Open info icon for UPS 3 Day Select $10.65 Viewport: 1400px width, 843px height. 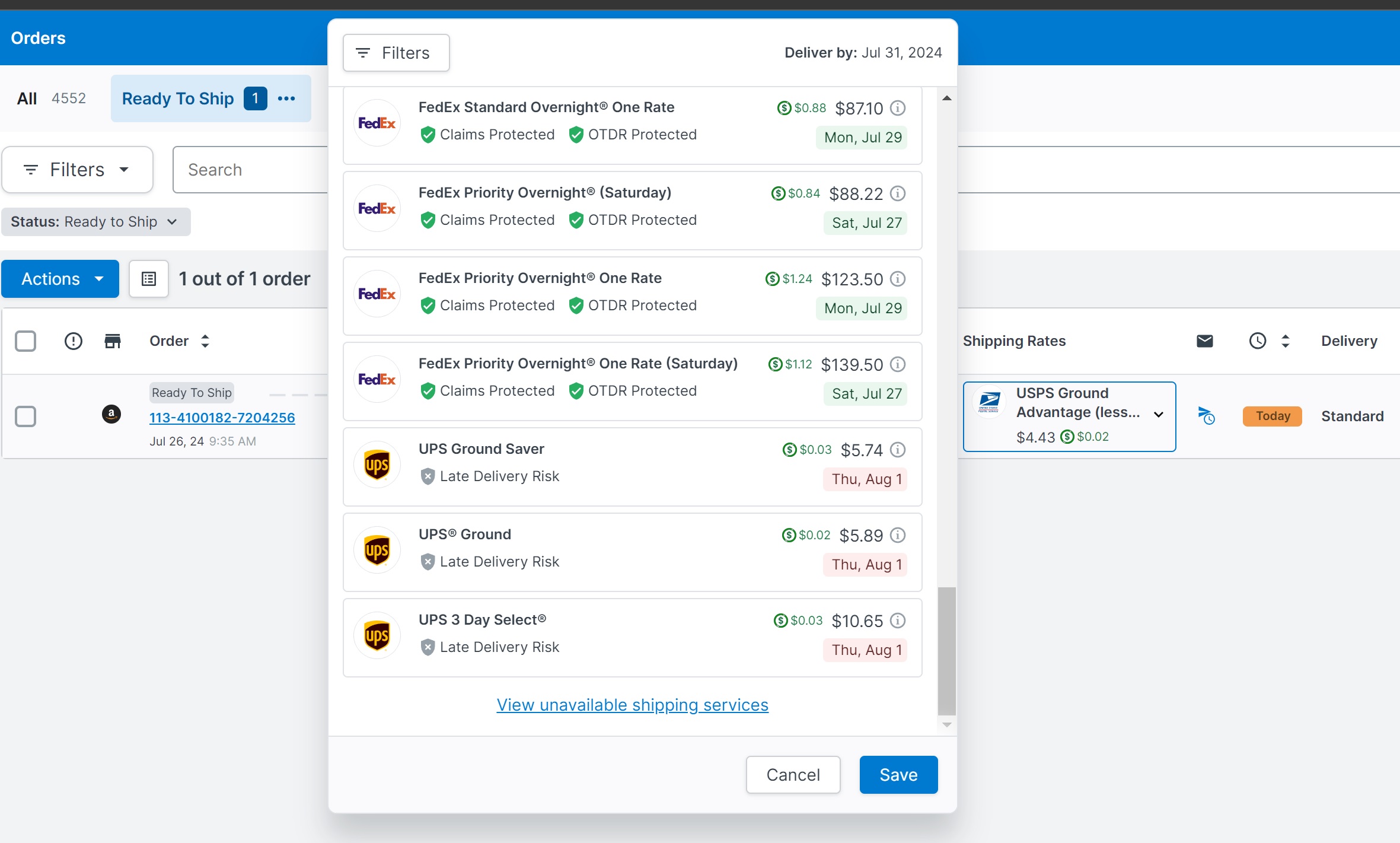pyautogui.click(x=898, y=621)
